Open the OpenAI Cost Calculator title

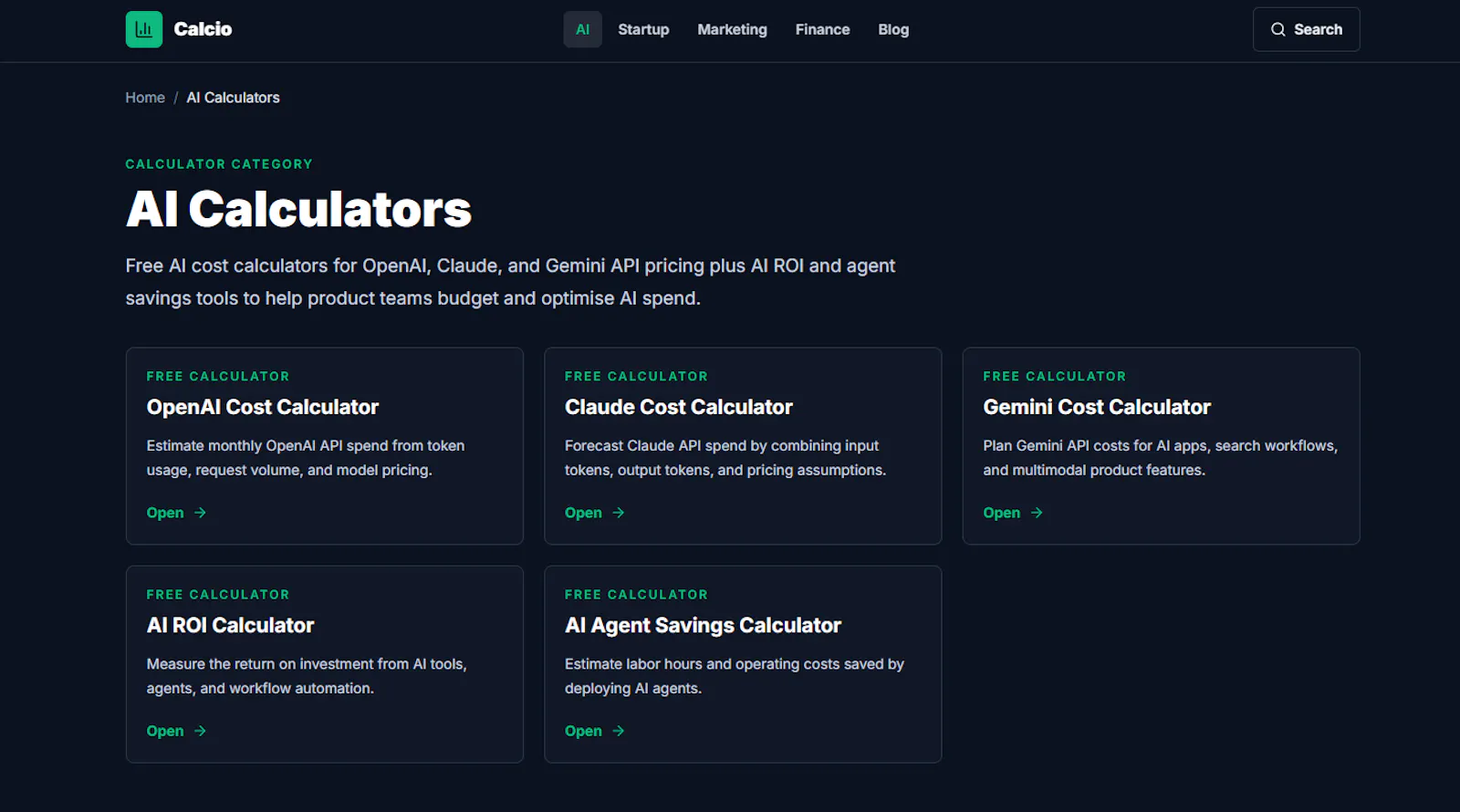coord(263,407)
